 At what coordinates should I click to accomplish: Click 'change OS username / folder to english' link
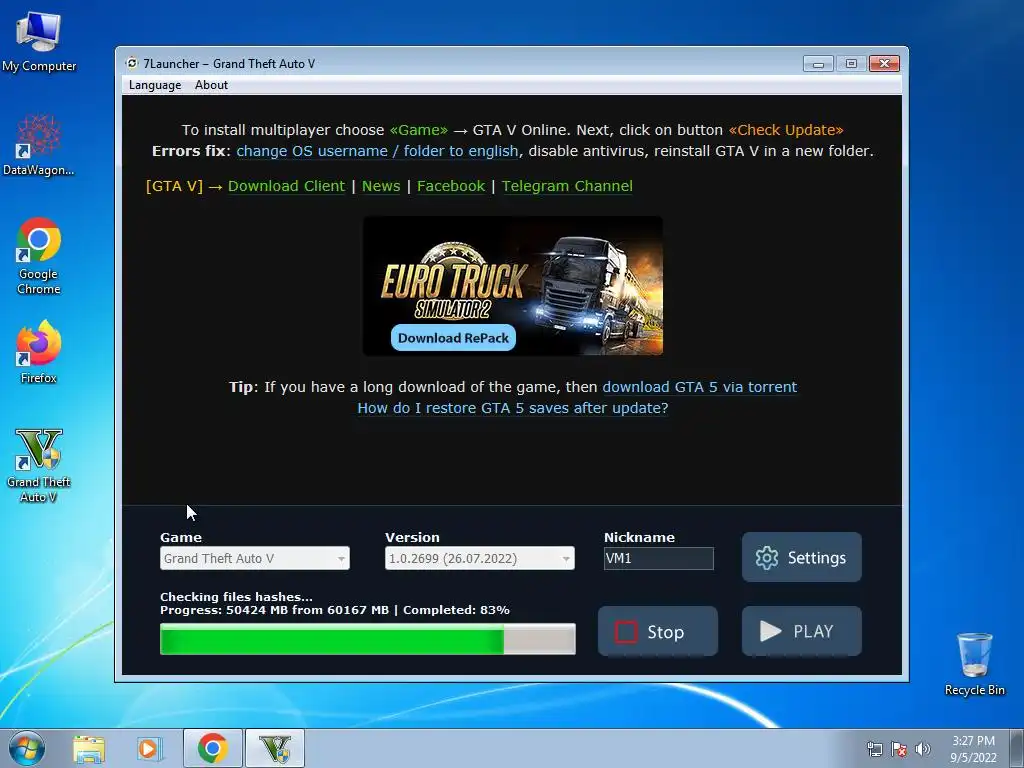point(377,151)
